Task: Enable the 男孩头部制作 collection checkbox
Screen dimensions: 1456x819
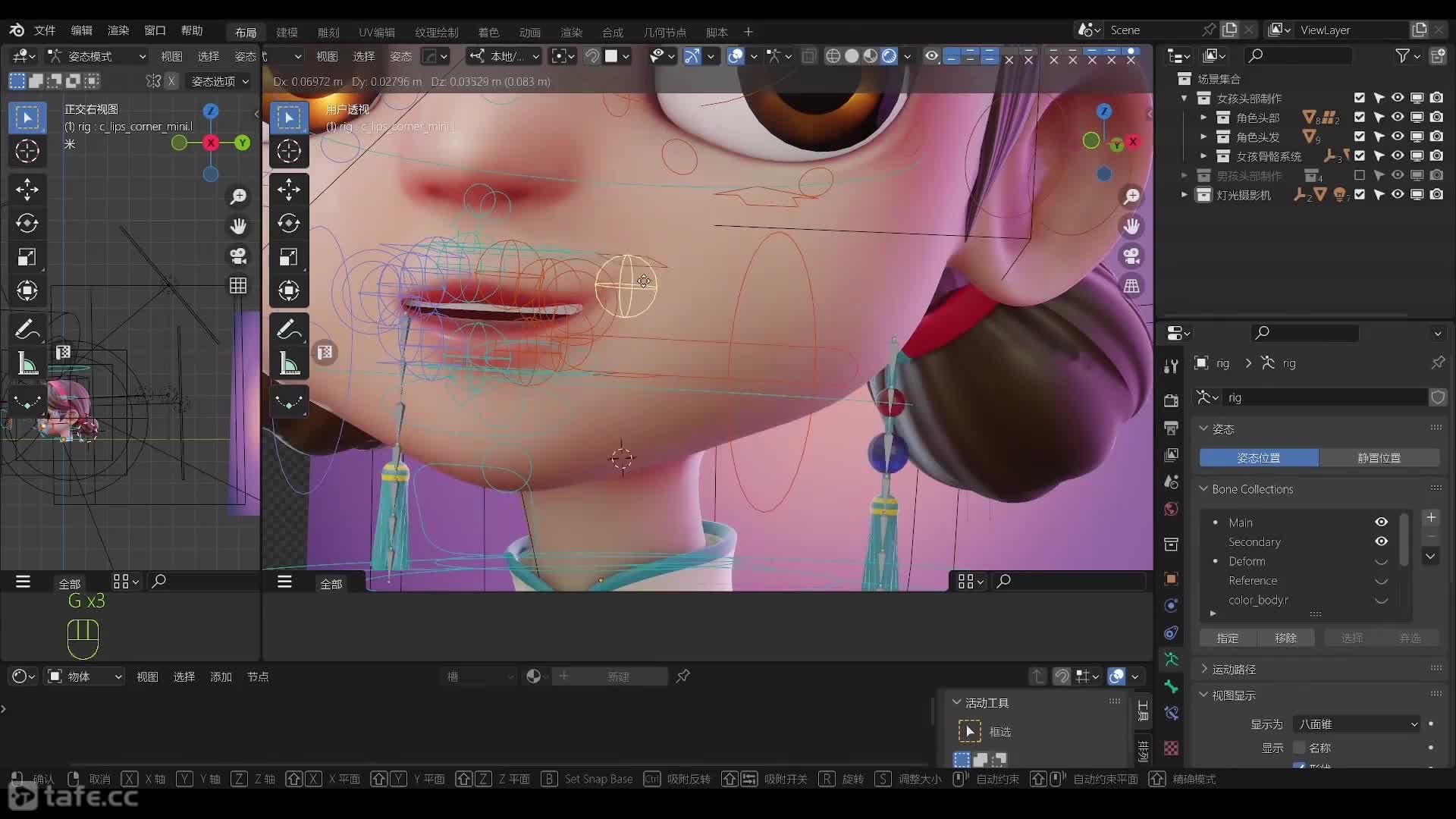Action: coord(1360,175)
